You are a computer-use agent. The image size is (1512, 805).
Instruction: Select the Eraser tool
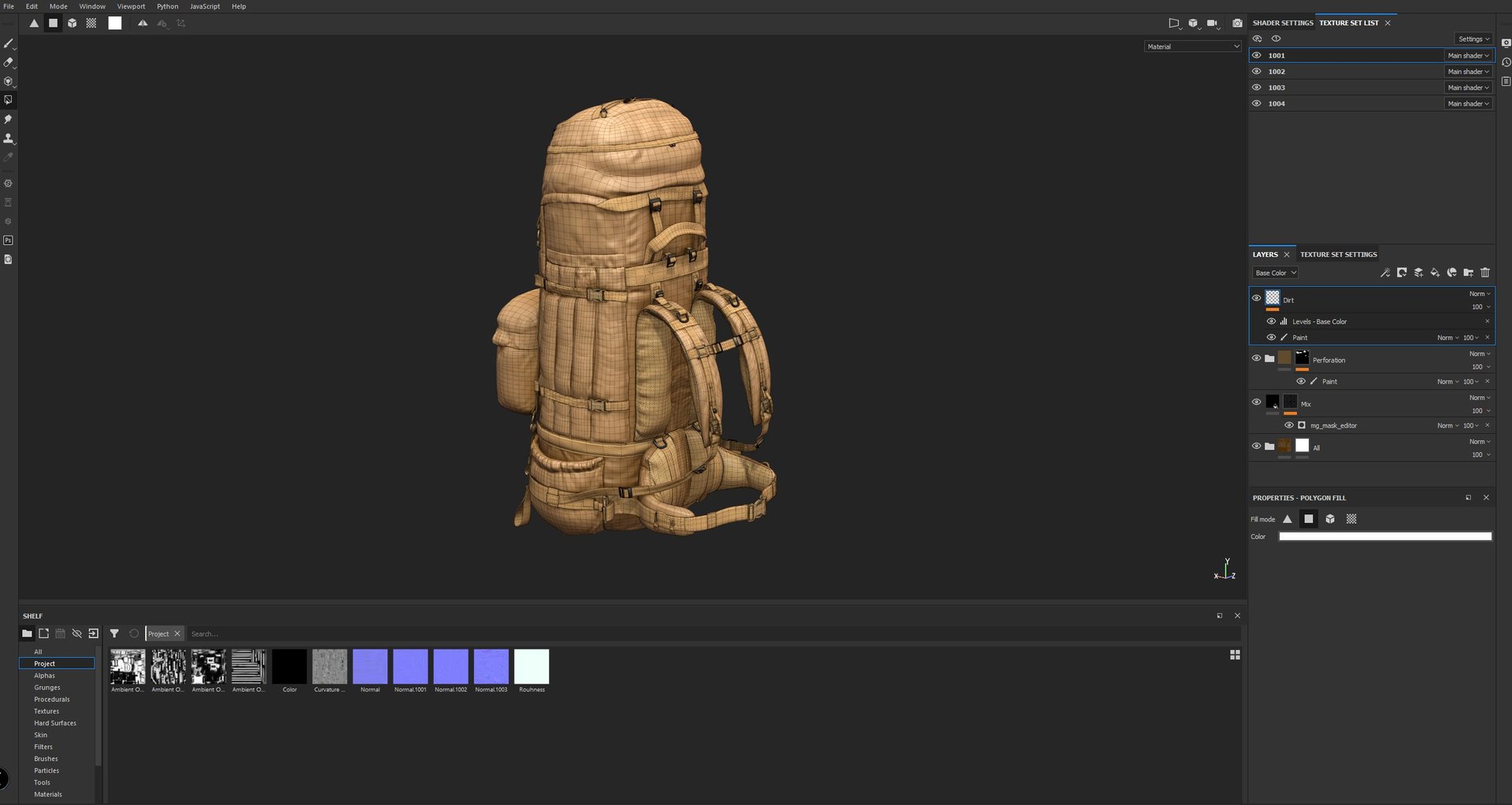coord(9,62)
